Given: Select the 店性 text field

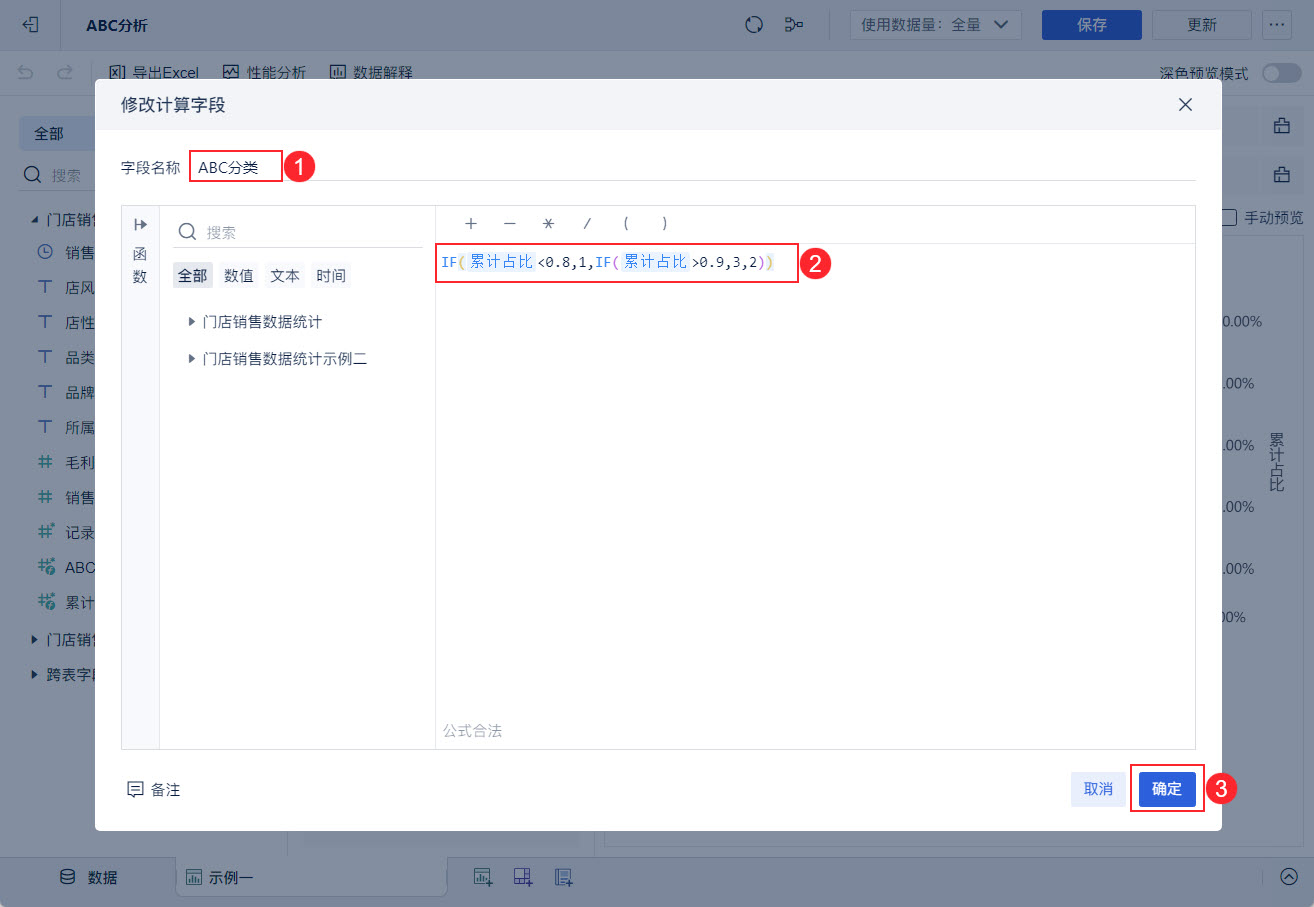Looking at the screenshot, I should click(x=65, y=322).
